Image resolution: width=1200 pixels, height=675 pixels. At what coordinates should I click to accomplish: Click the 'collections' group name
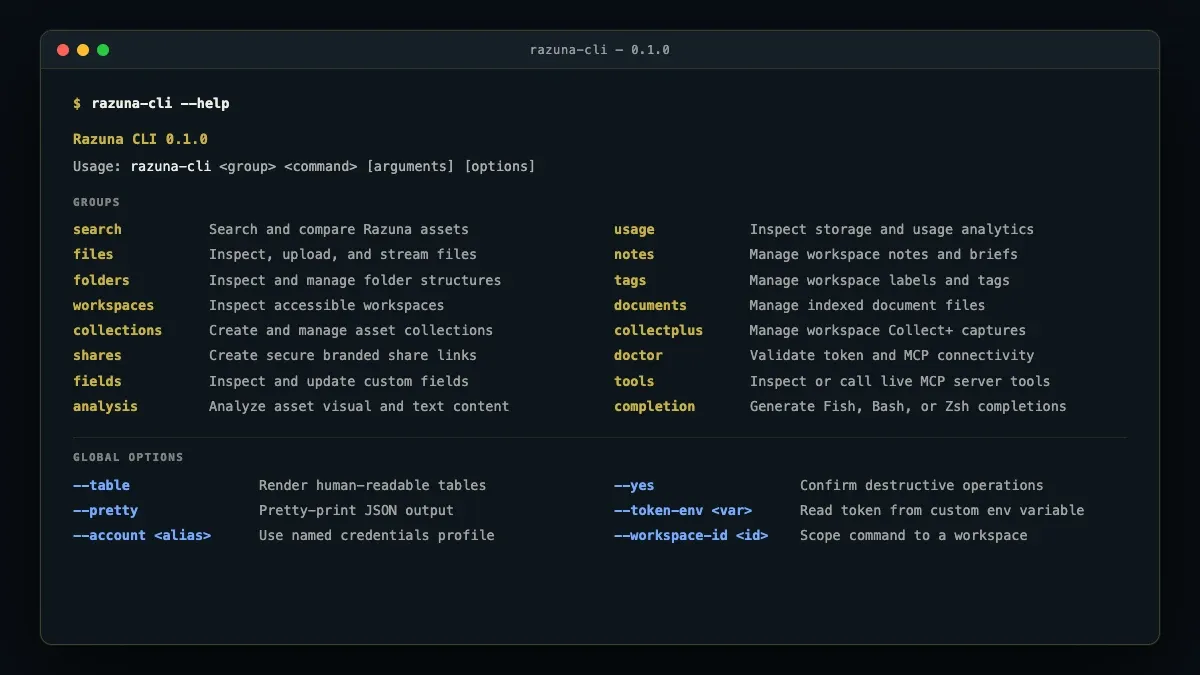tap(117, 330)
